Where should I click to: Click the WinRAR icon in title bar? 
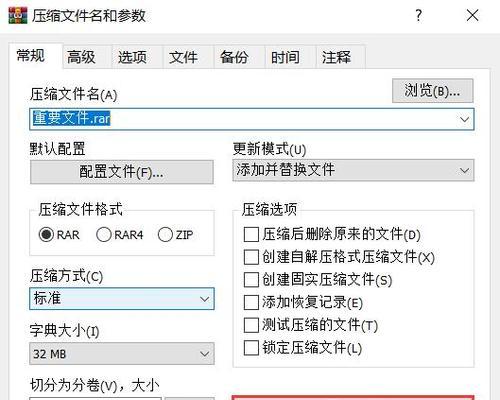(18, 15)
